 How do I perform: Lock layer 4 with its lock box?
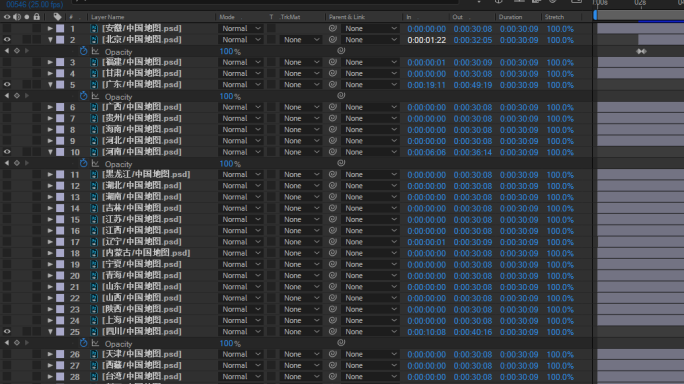click(37, 73)
